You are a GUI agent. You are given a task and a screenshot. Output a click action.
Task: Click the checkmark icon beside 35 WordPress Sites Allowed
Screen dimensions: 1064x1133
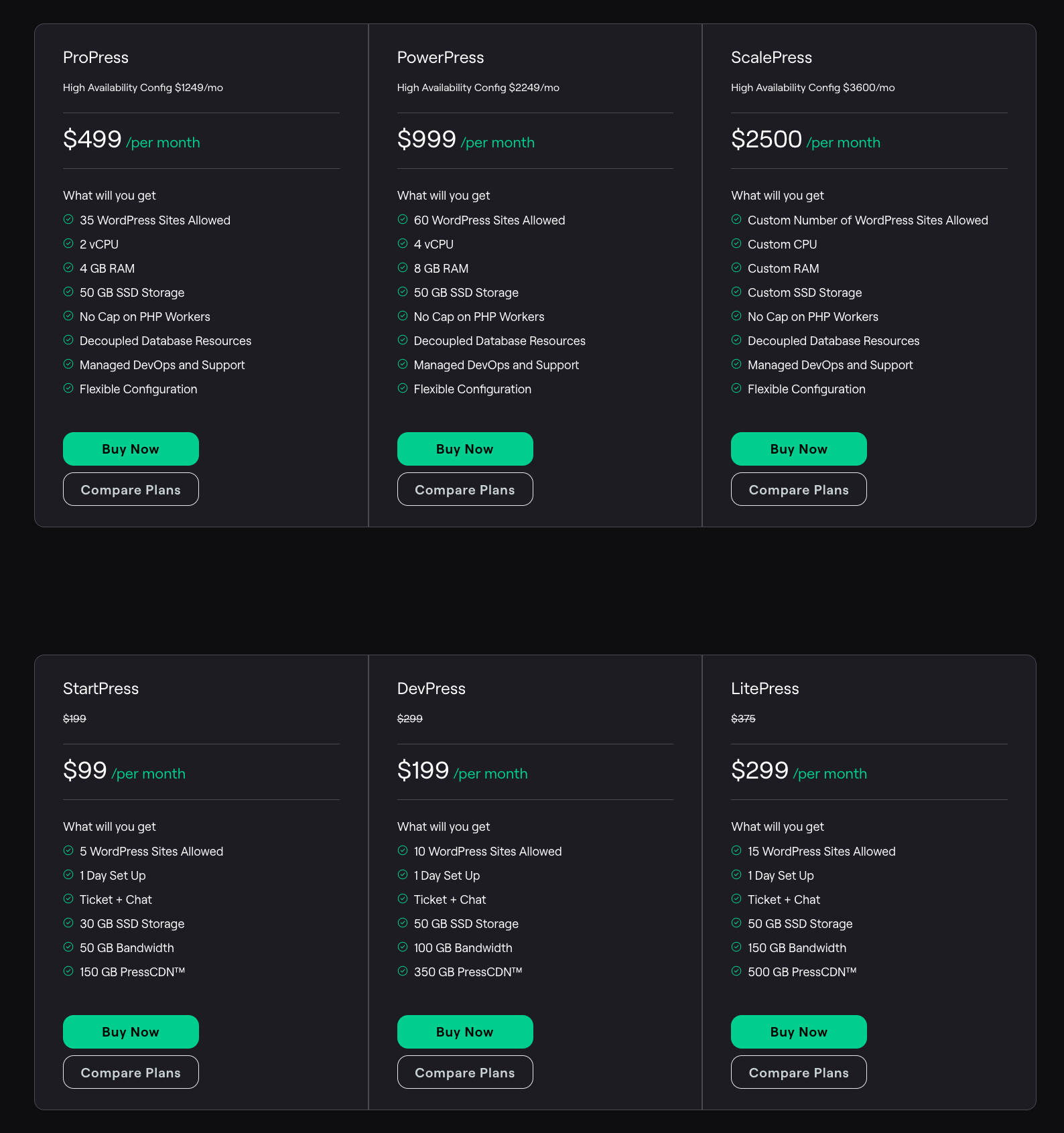click(x=69, y=220)
